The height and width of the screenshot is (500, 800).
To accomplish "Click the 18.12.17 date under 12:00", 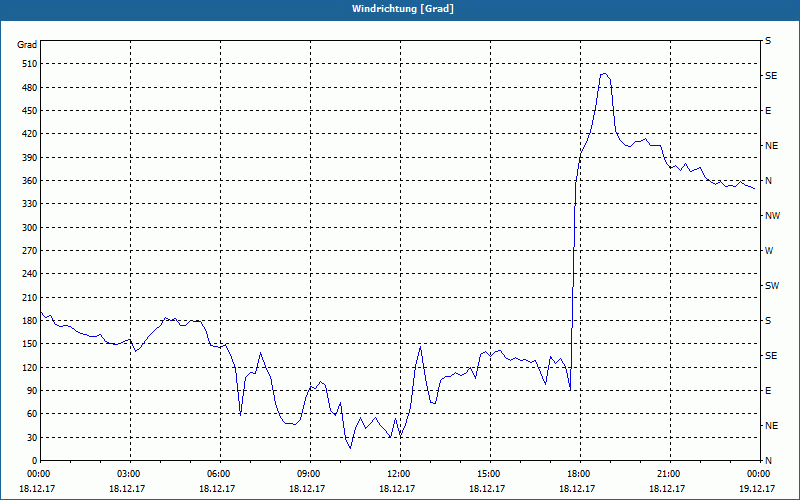I will 397,488.
